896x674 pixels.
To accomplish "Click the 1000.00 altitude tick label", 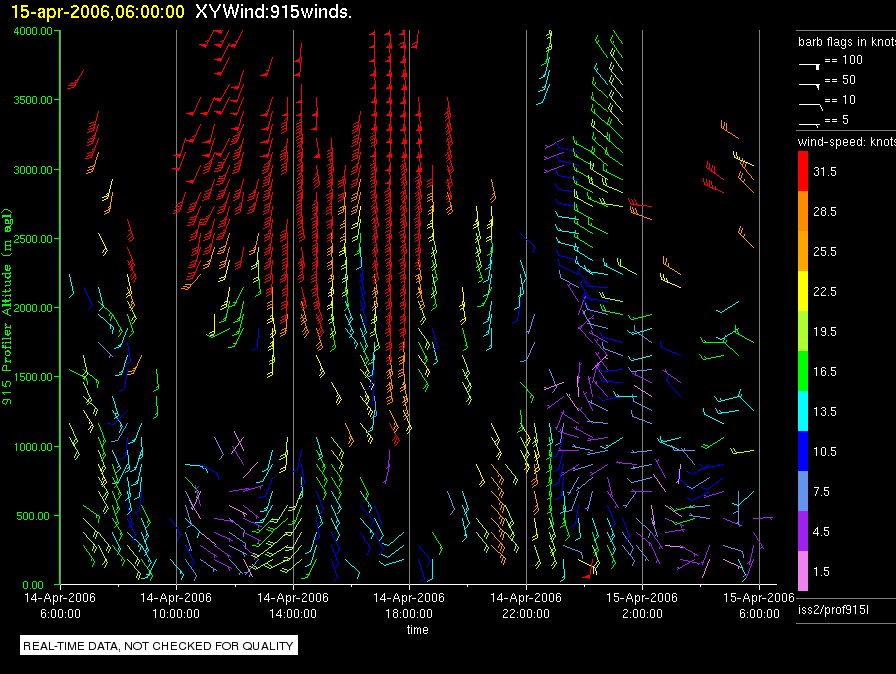I will tap(33, 447).
